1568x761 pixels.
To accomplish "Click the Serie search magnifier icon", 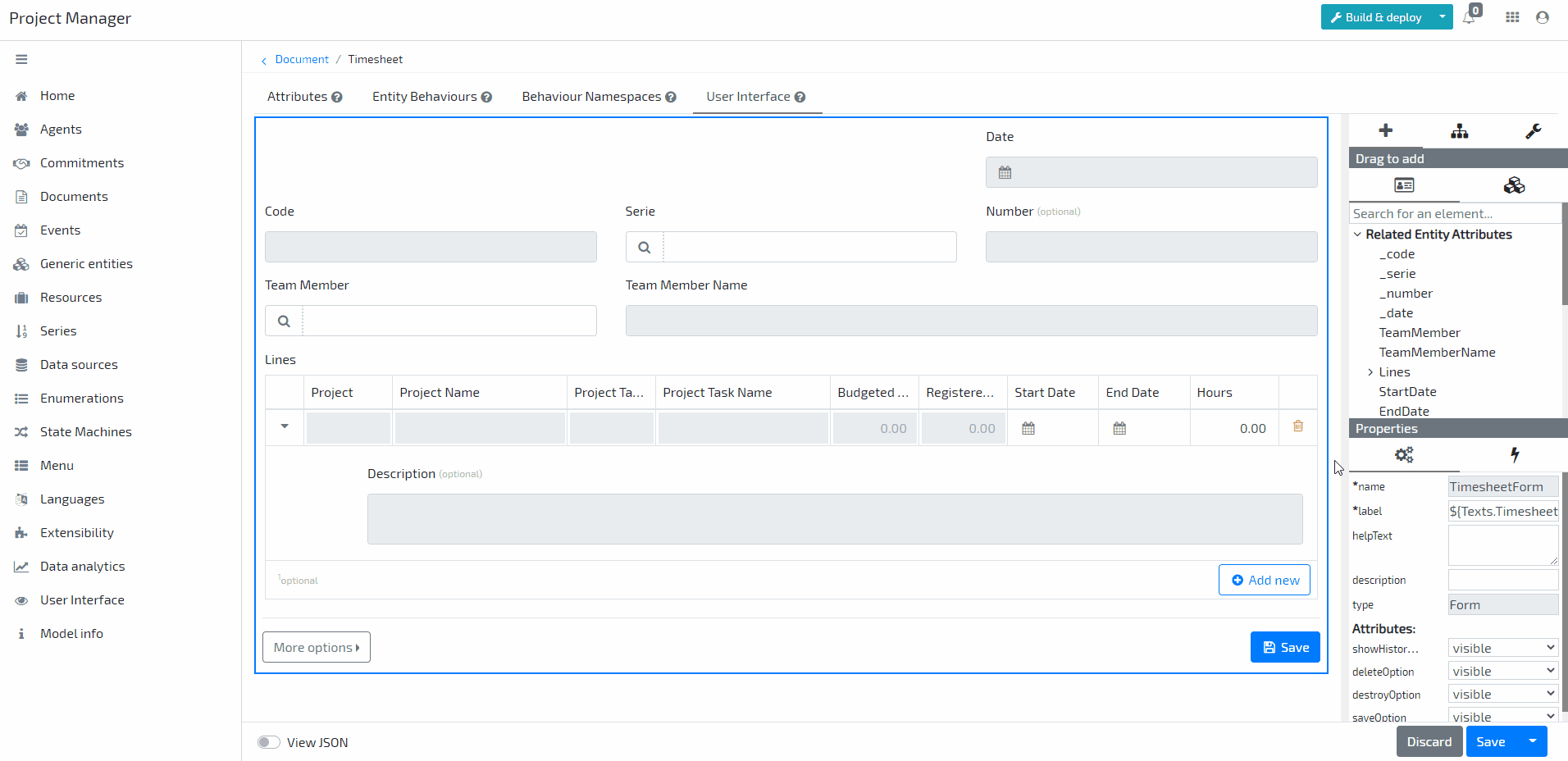I will [x=645, y=247].
